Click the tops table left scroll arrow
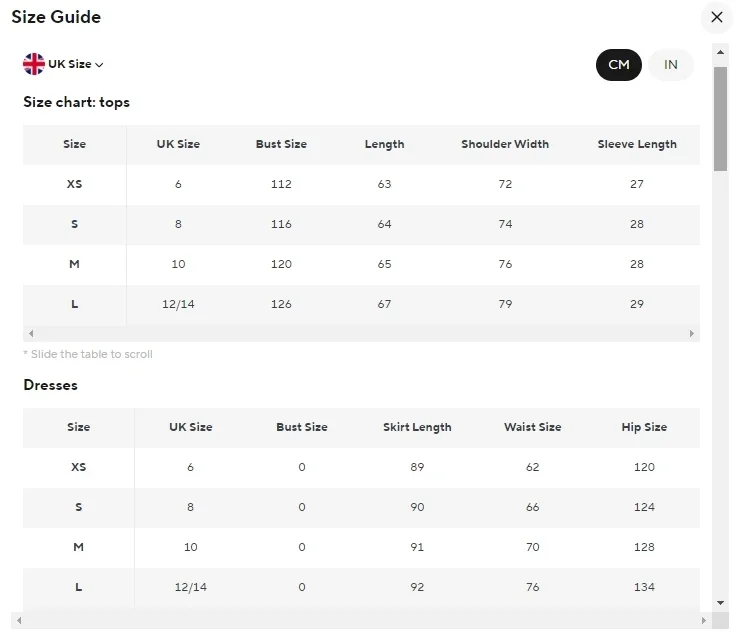Viewport: 738px width, 637px height. tap(31, 333)
